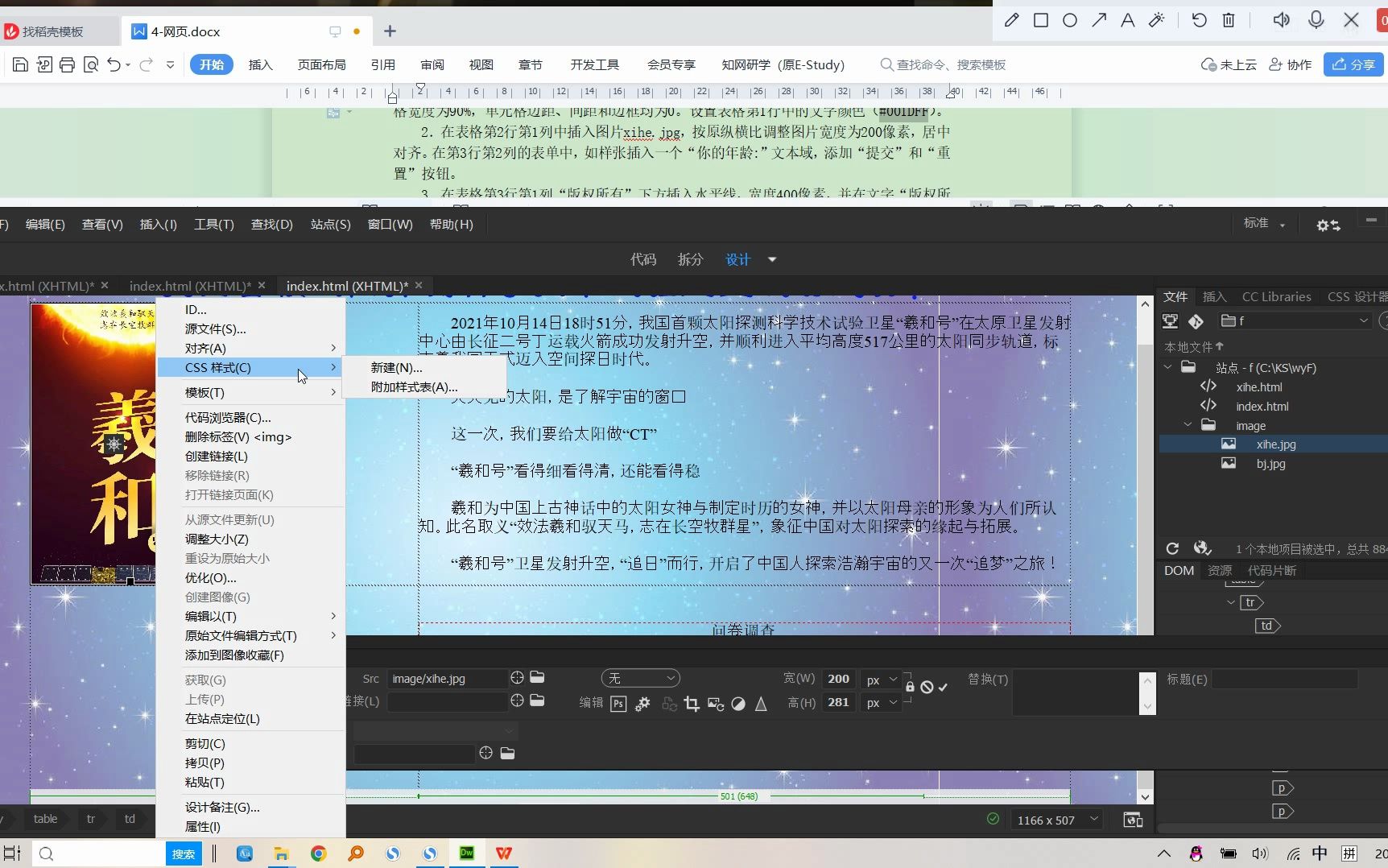Open Dreamweaver icon in the taskbar
This screenshot has width=1388, height=868.
(x=466, y=854)
